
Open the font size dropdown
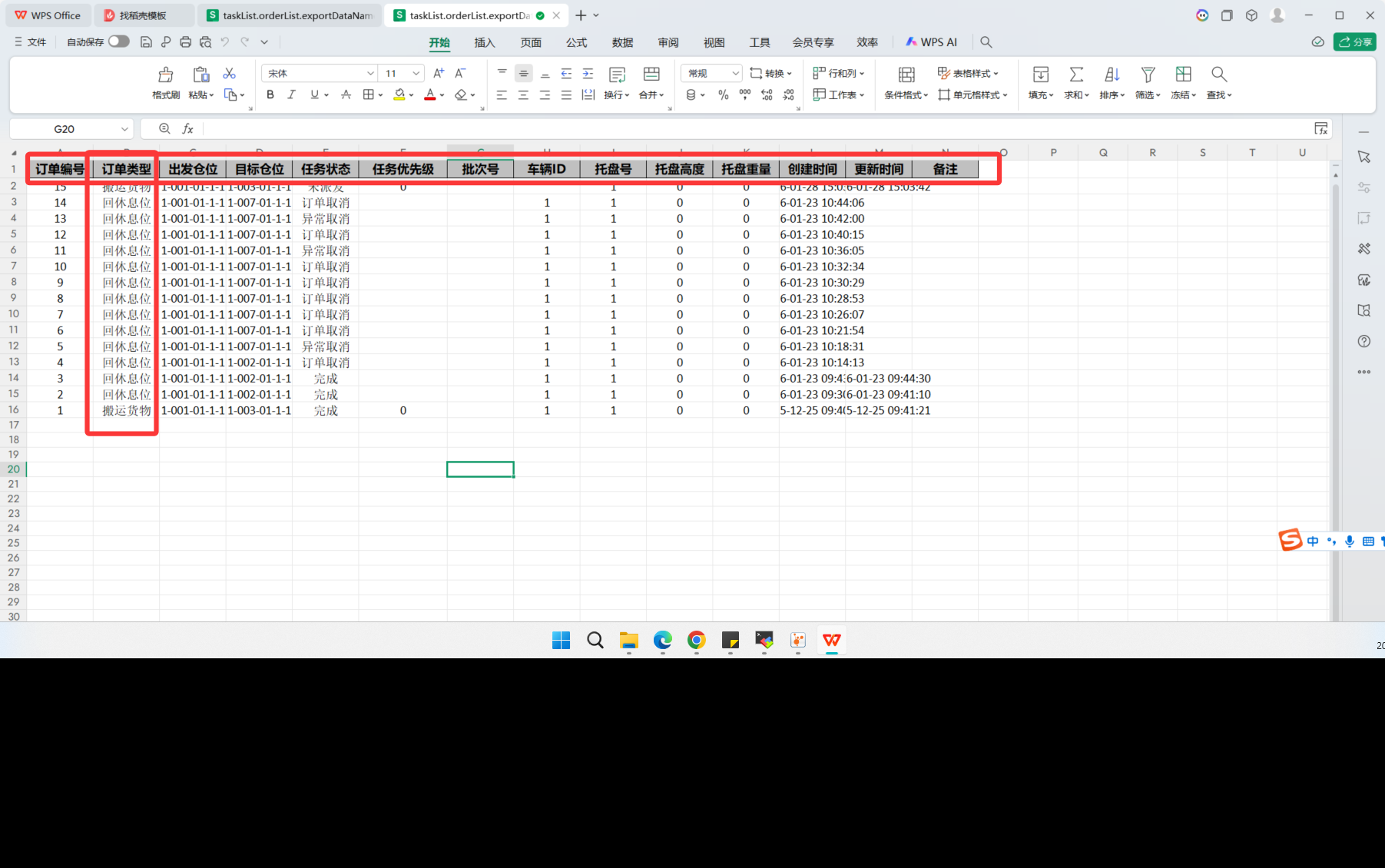[x=416, y=74]
